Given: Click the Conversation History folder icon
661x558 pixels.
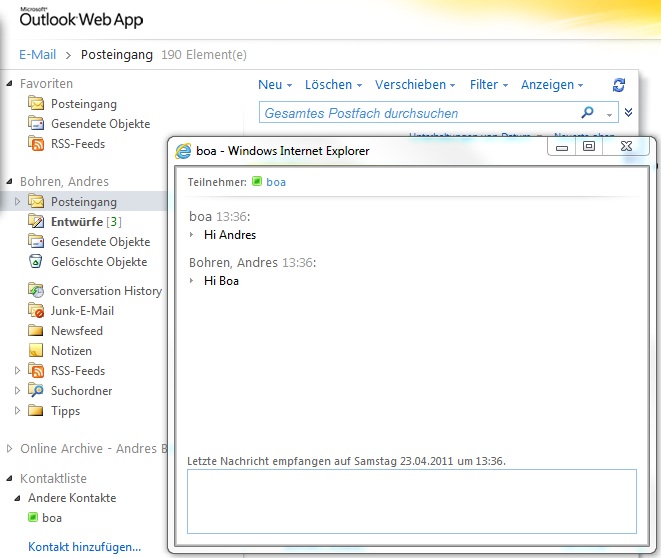Looking at the screenshot, I should point(36,290).
